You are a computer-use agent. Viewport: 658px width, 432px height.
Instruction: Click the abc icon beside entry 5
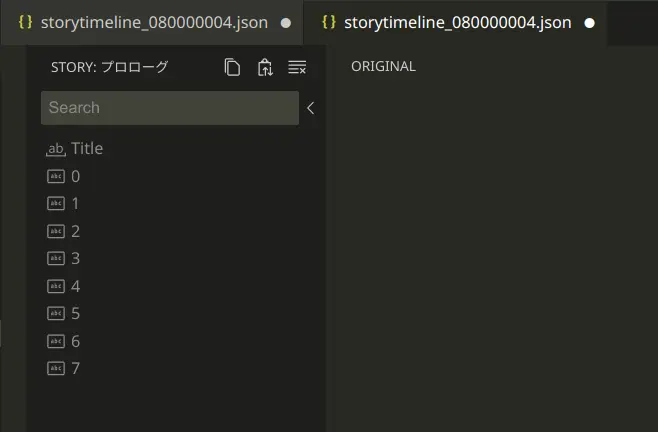click(56, 314)
